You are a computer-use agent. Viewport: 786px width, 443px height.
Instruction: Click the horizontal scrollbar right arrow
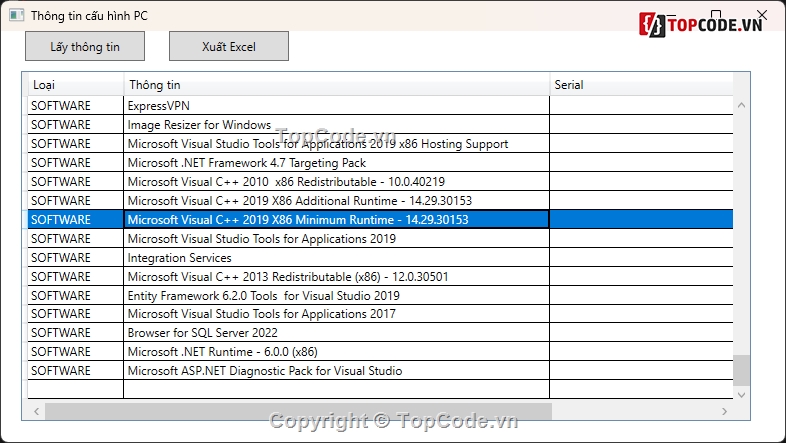tap(724, 411)
